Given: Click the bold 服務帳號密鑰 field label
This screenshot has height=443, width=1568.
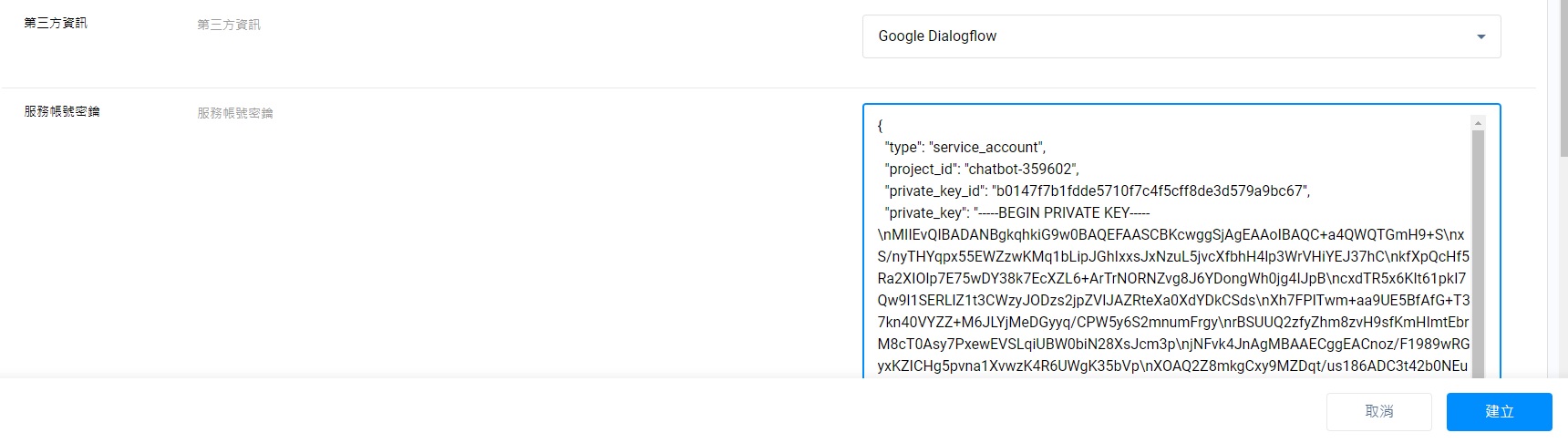Looking at the screenshot, I should (62, 111).
